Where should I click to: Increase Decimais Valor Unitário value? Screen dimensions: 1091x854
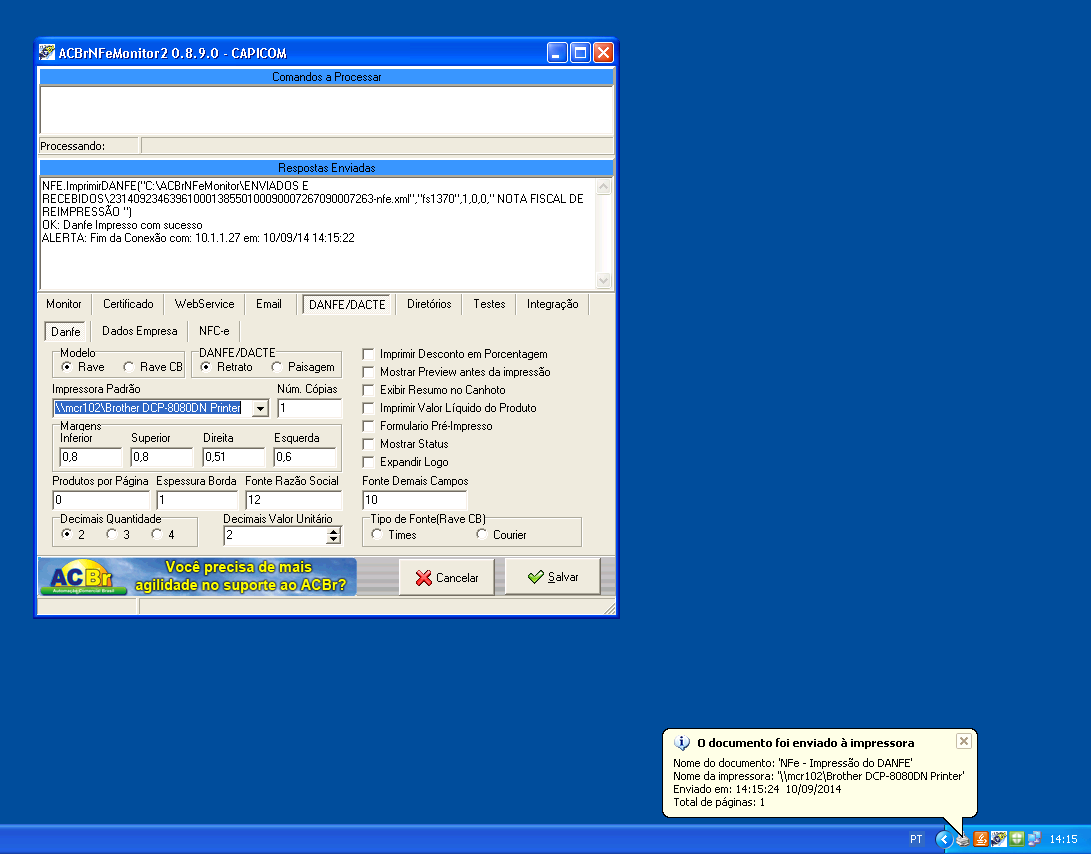[x=334, y=531]
